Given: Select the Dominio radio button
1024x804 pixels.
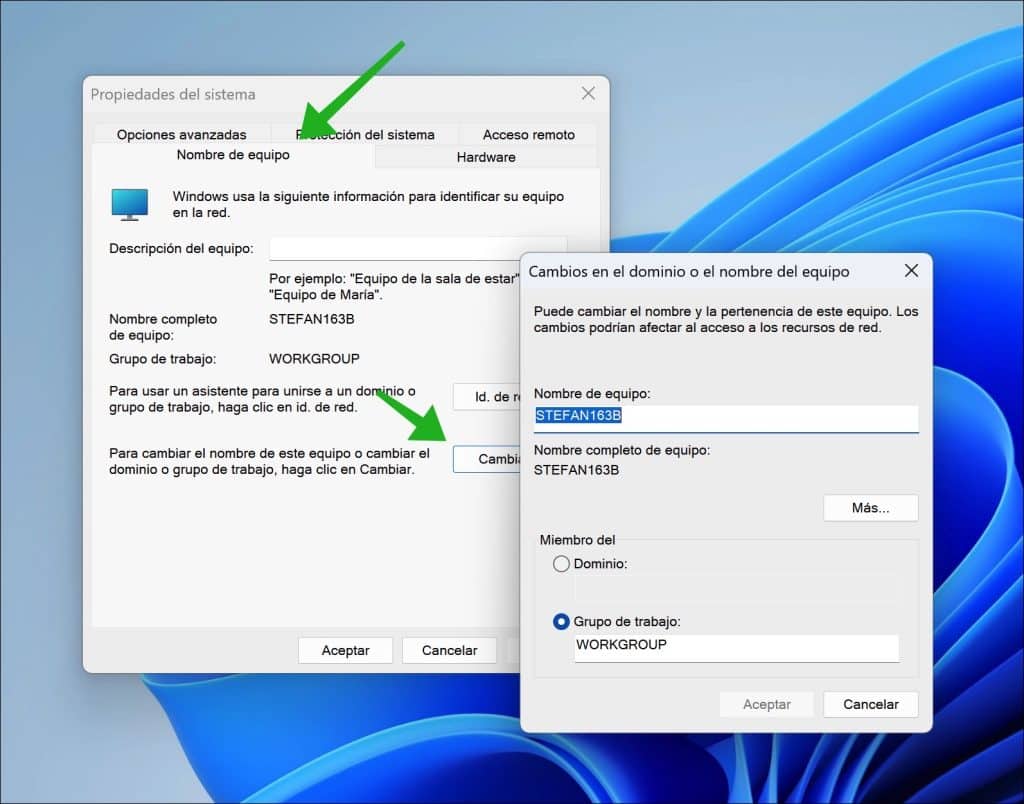Looking at the screenshot, I should click(x=561, y=564).
